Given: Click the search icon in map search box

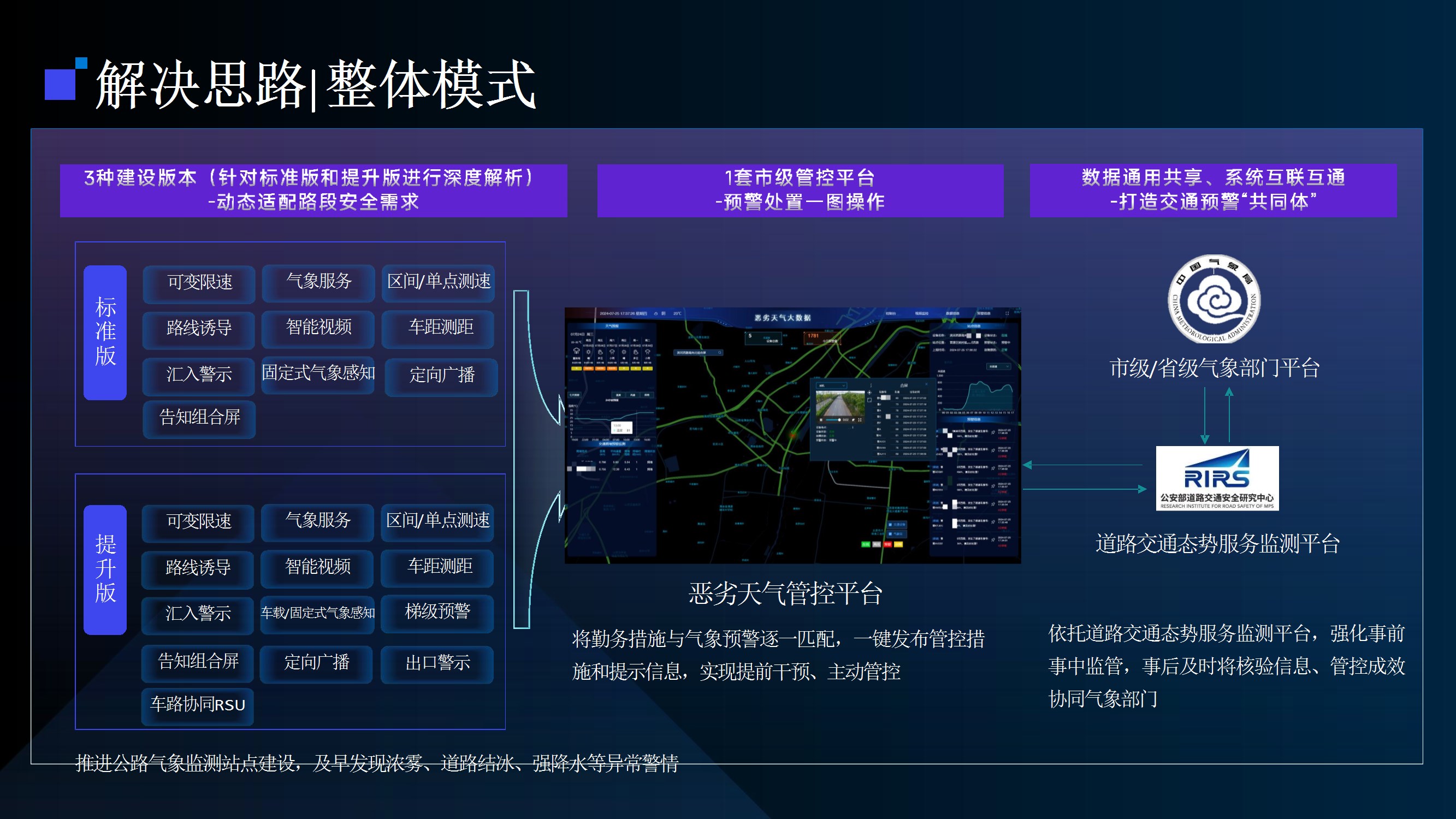Looking at the screenshot, I should [719, 352].
